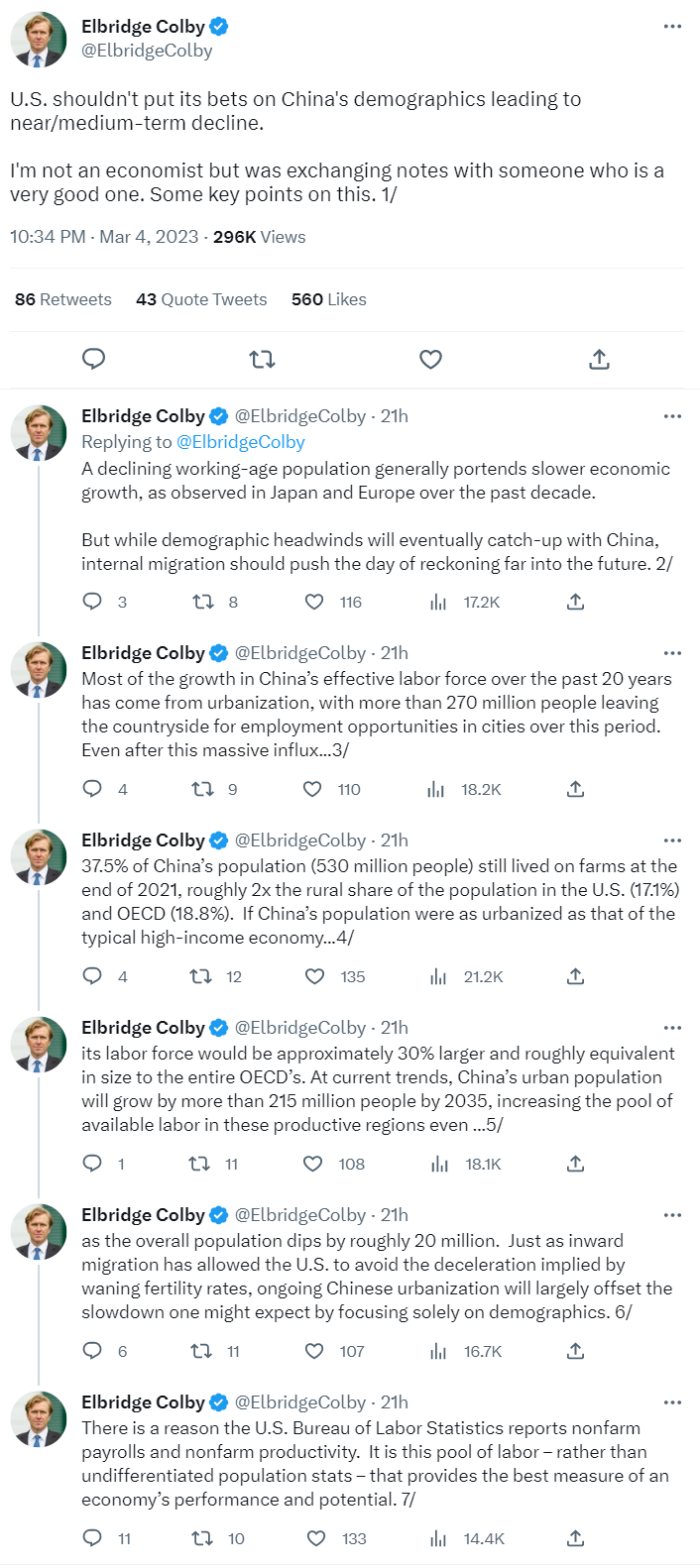Retweet the 3/ tweet about urbanization
The image size is (700, 1568).
pos(202,789)
